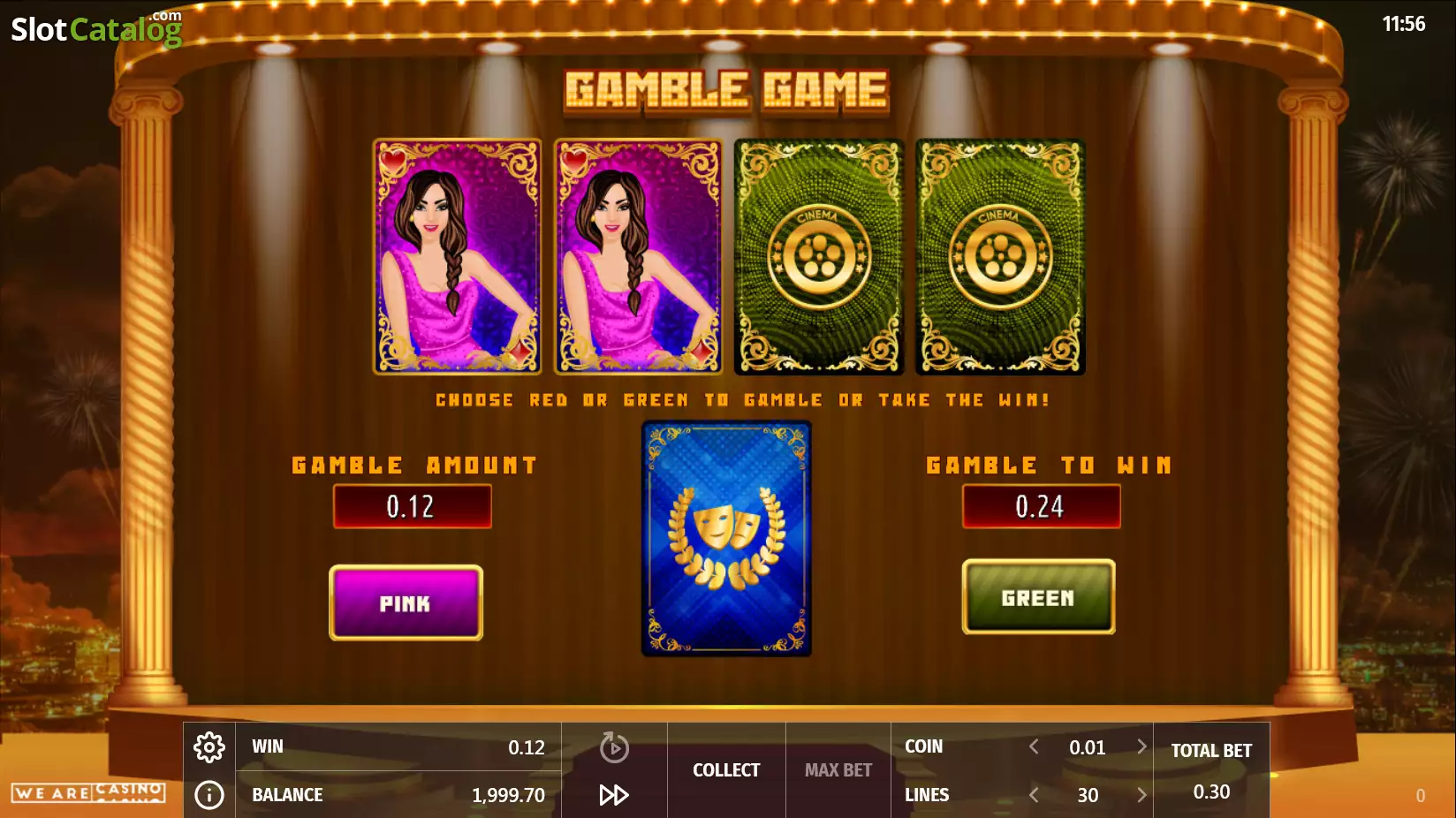Select the blue face-down masks card
The image size is (1456, 818).
coord(726,539)
